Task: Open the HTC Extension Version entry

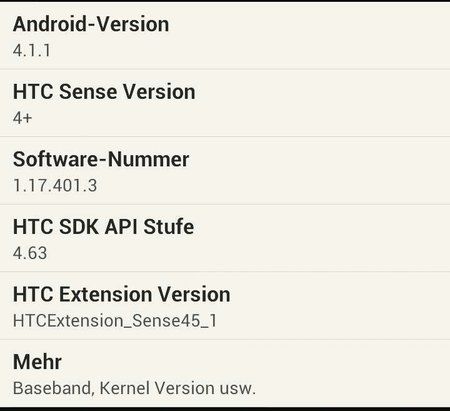Action: pyautogui.click(x=225, y=306)
